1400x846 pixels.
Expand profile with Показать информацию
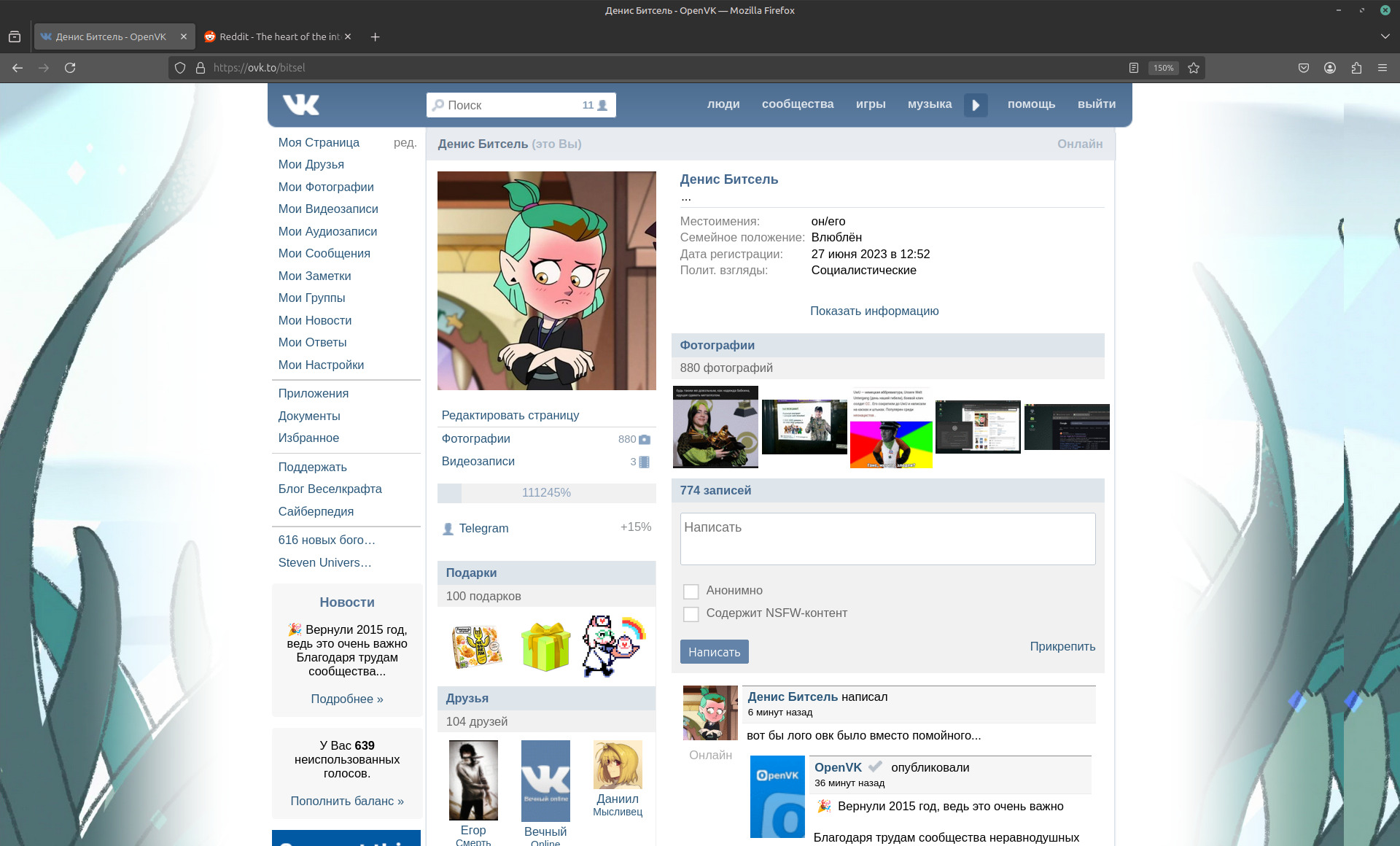point(874,311)
